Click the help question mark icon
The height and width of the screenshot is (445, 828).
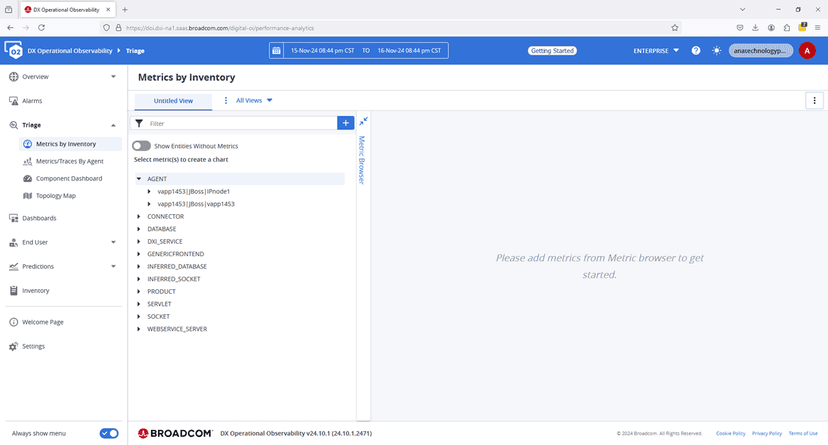(x=695, y=50)
